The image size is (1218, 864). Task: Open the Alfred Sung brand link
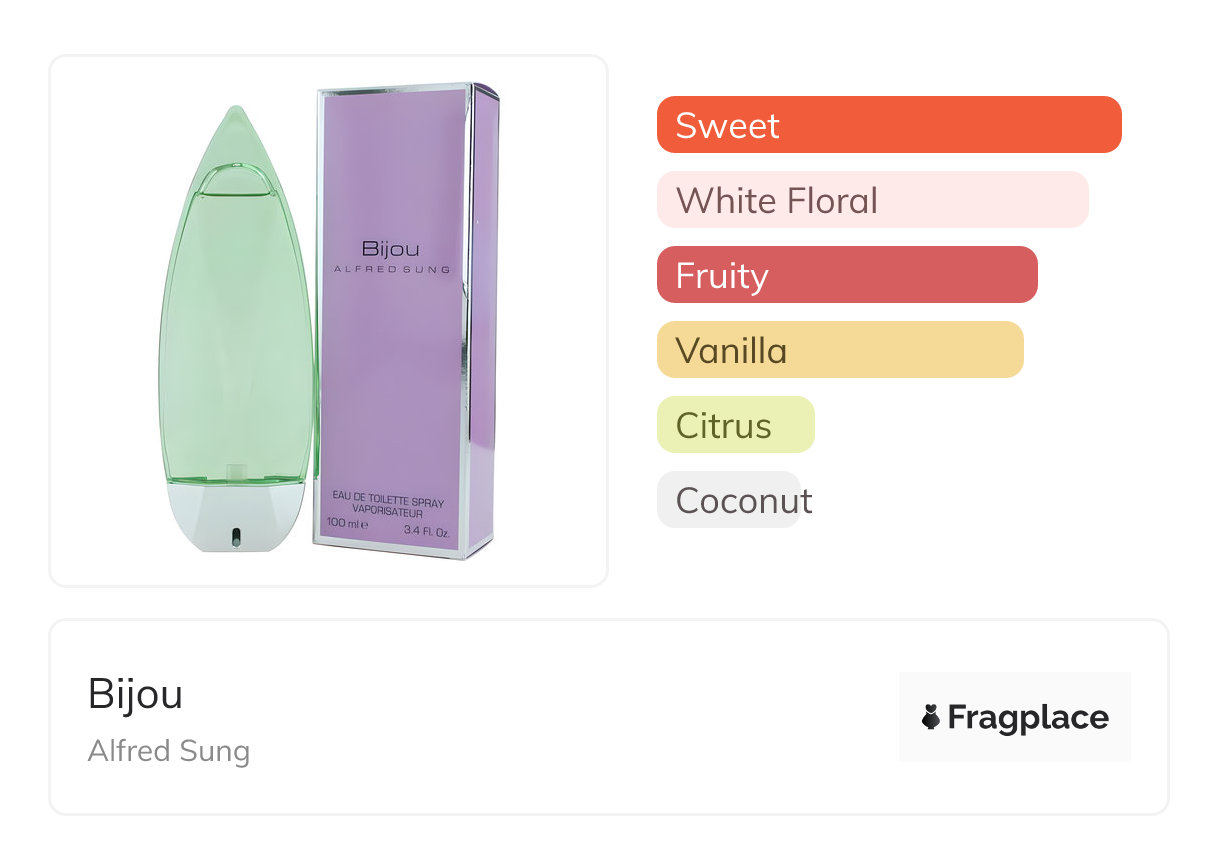pos(168,751)
